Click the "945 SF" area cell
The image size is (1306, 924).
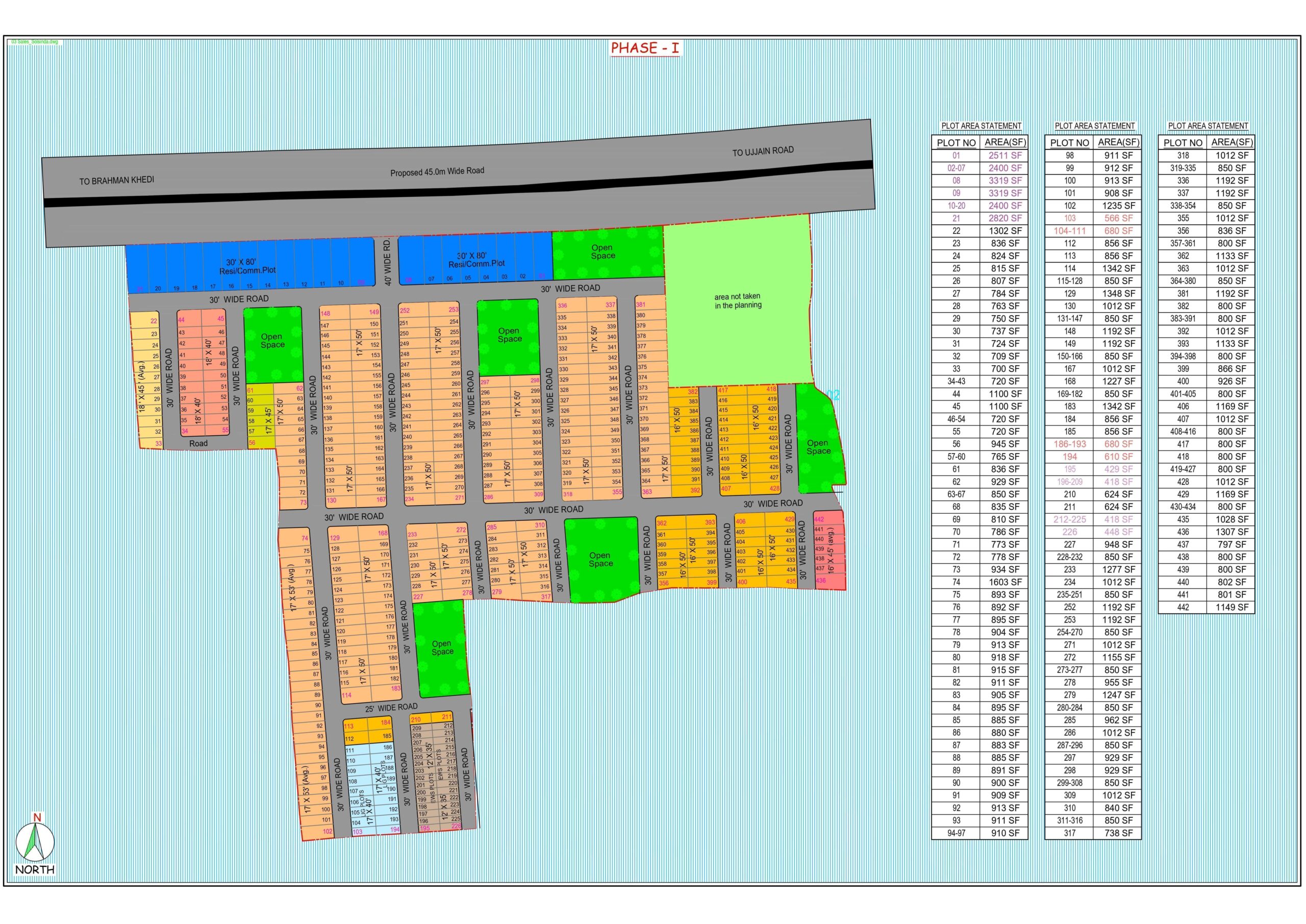click(x=1005, y=444)
